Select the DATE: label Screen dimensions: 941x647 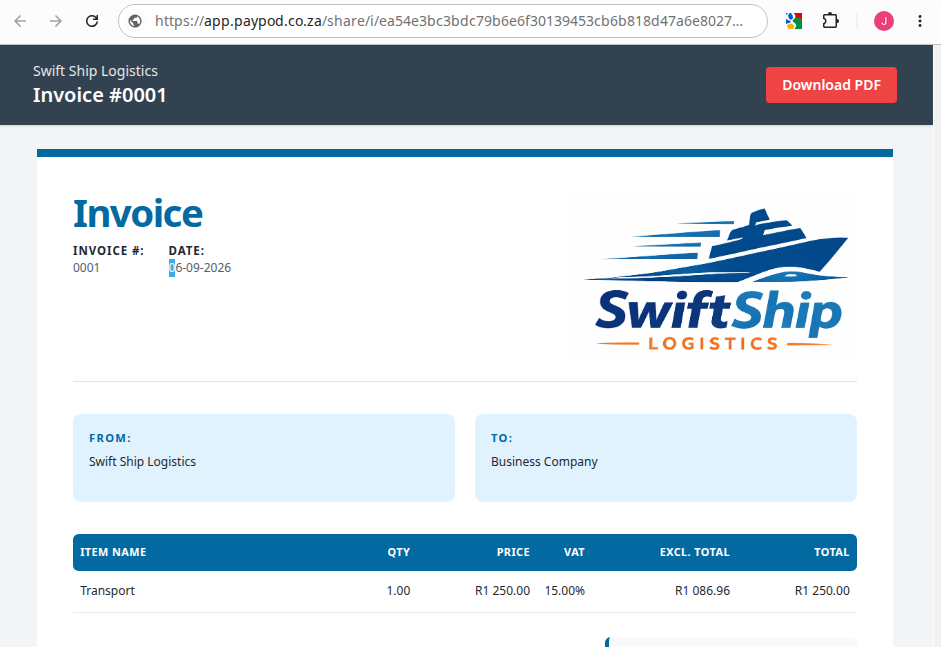click(187, 251)
